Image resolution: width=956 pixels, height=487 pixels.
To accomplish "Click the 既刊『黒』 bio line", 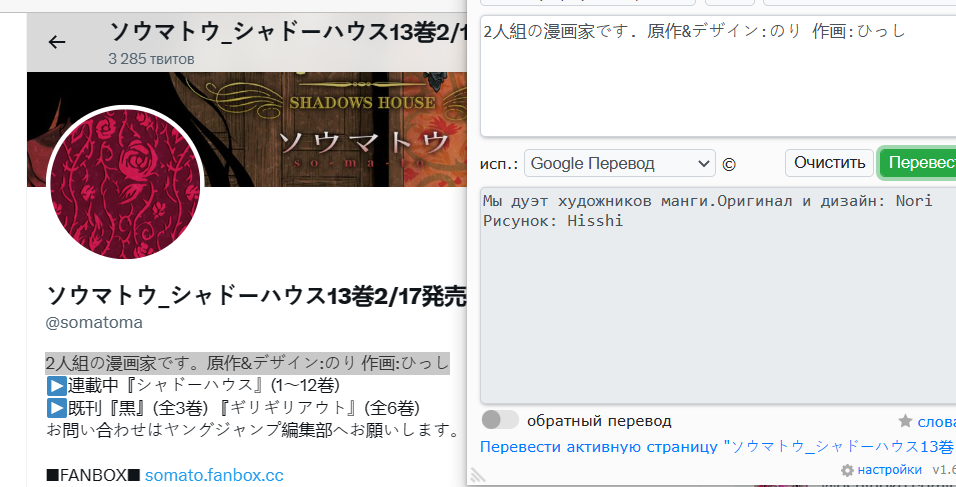I will [233, 407].
